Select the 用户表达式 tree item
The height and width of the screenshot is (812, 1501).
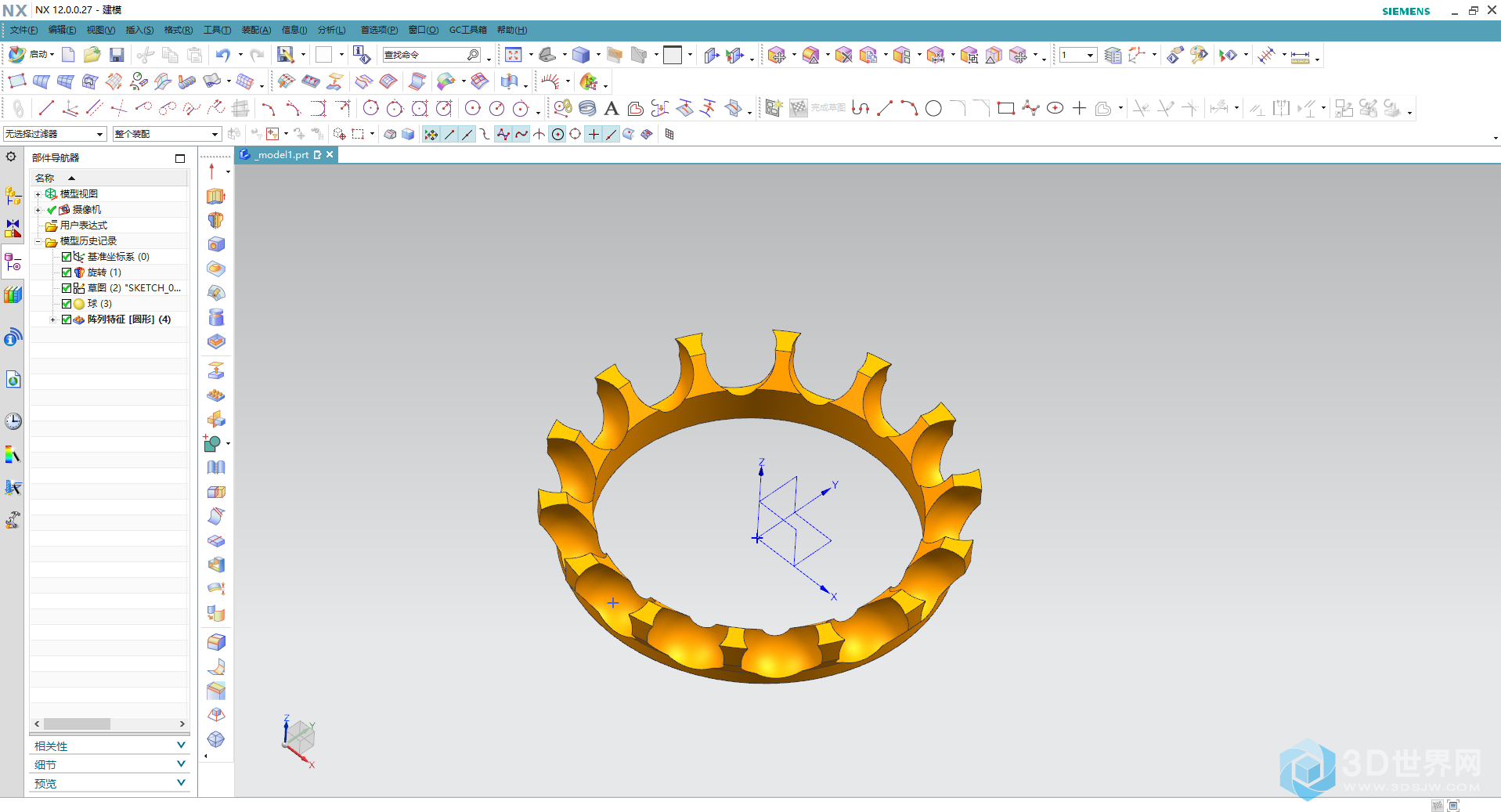click(84, 226)
